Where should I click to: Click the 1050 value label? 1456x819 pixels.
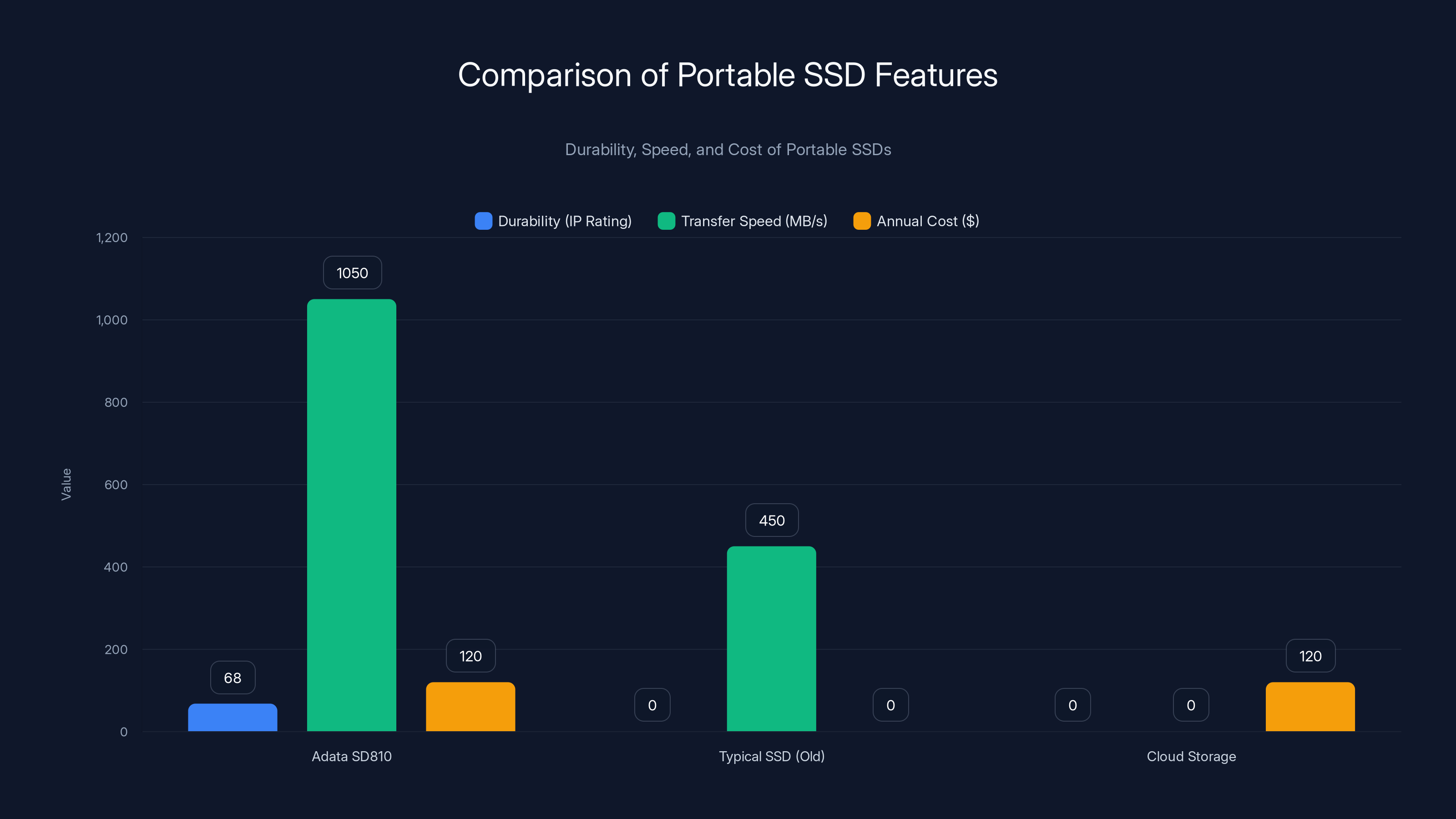click(x=352, y=273)
